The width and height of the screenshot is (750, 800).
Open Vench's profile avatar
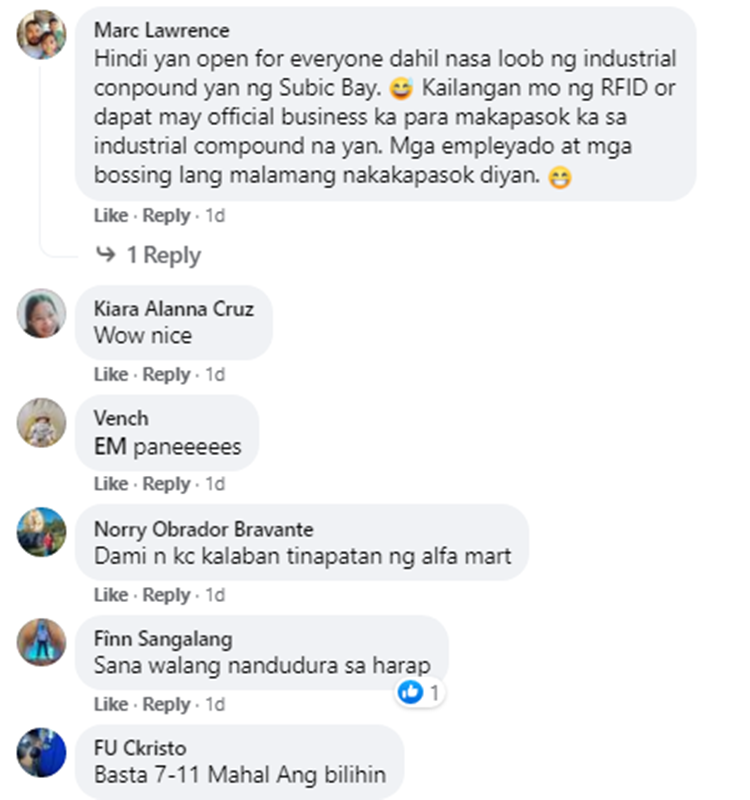point(42,422)
